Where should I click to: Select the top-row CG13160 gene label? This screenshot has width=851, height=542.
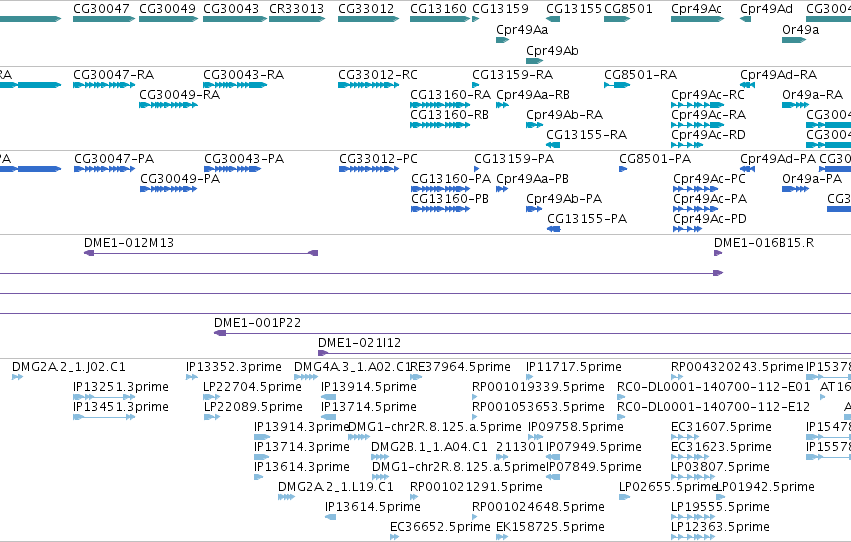click(x=439, y=9)
